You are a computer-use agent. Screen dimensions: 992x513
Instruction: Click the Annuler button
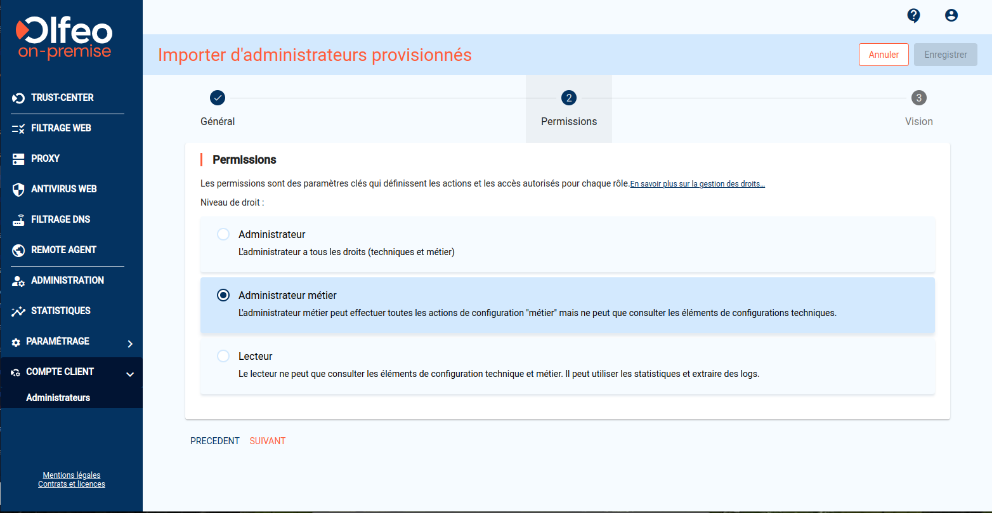883,55
